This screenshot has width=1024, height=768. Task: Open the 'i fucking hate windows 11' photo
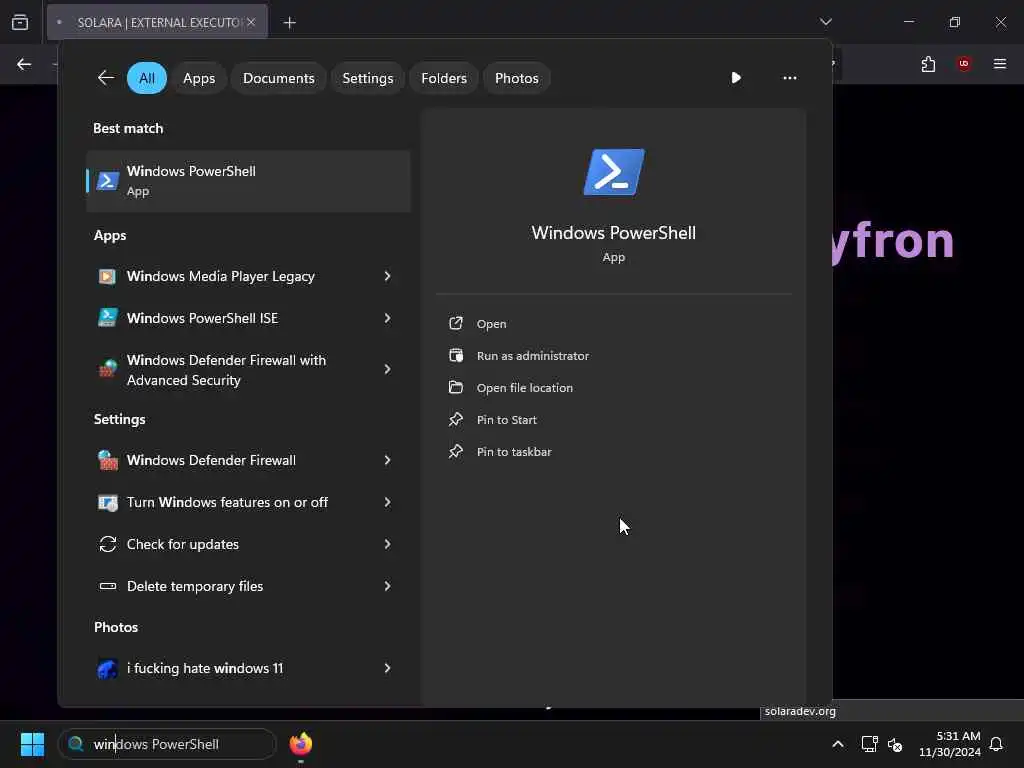pyautogui.click(x=248, y=668)
